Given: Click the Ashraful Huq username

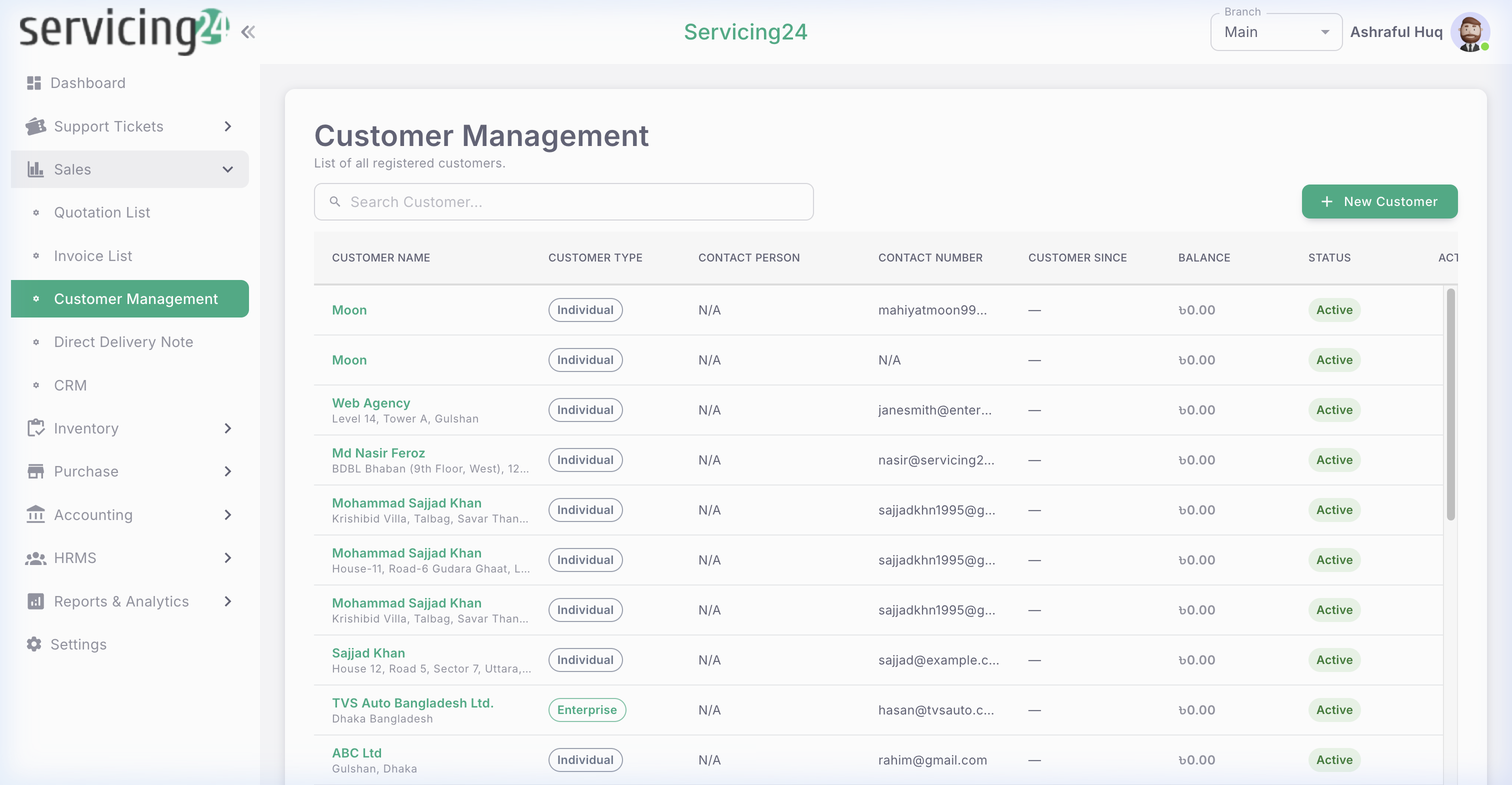Looking at the screenshot, I should [1396, 31].
